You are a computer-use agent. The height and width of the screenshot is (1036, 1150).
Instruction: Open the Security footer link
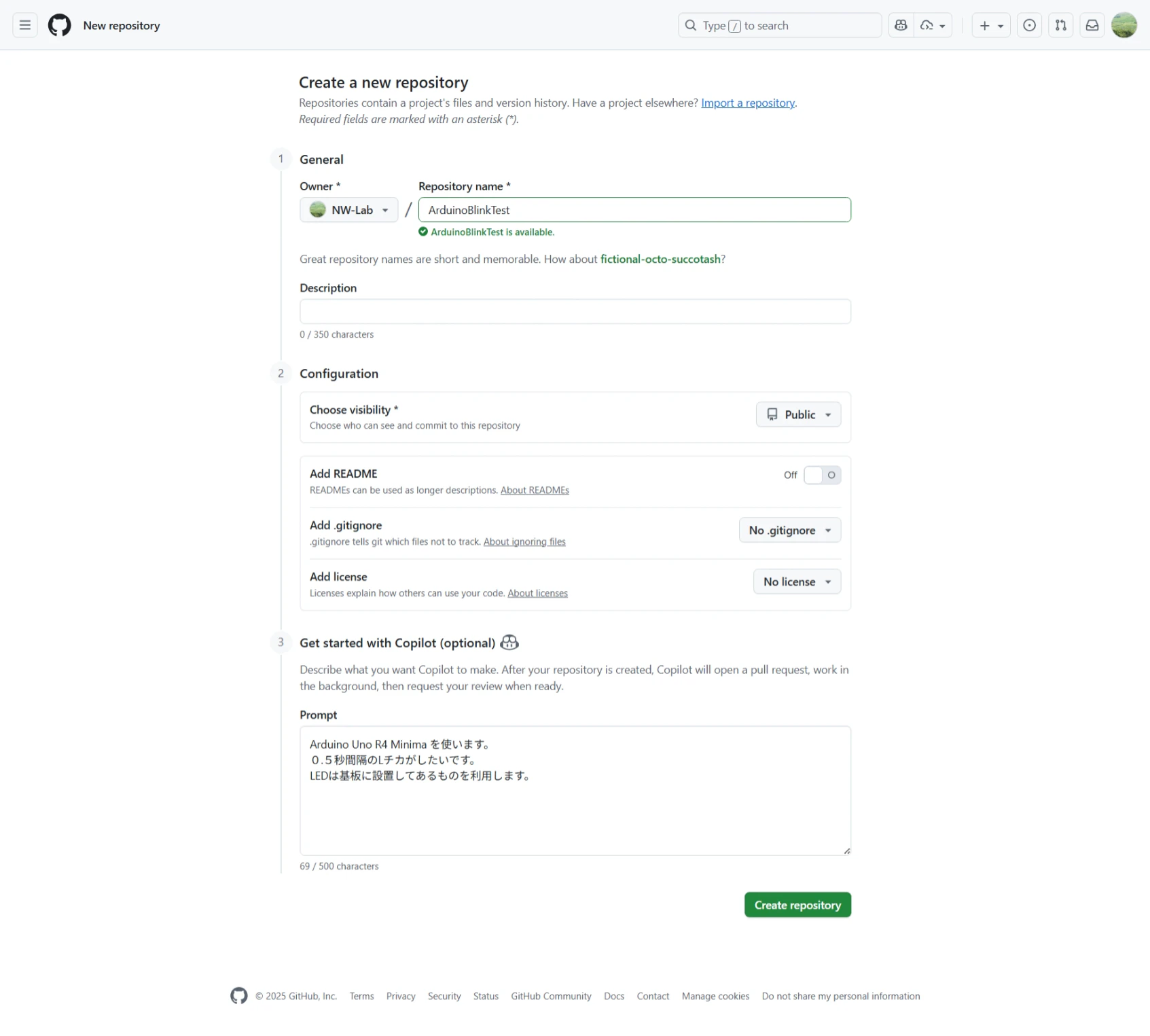pos(444,997)
